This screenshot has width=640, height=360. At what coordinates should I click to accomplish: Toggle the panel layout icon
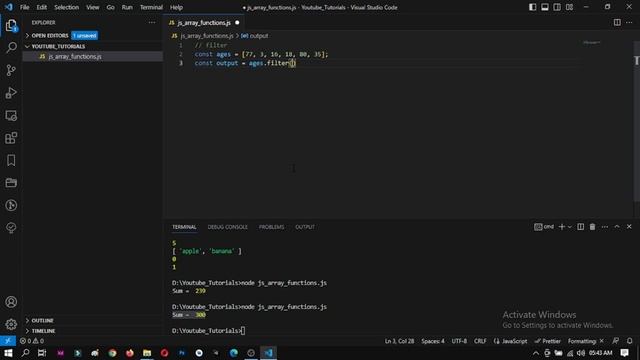tap(545, 7)
